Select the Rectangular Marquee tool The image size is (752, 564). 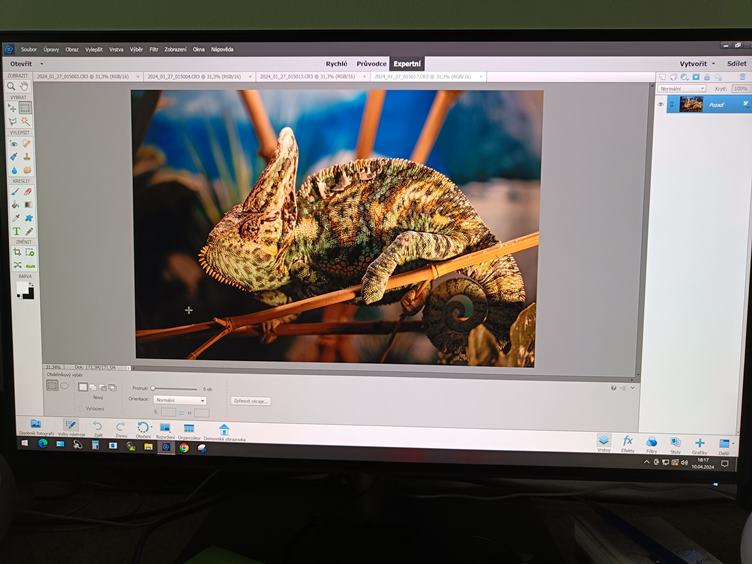(25, 108)
